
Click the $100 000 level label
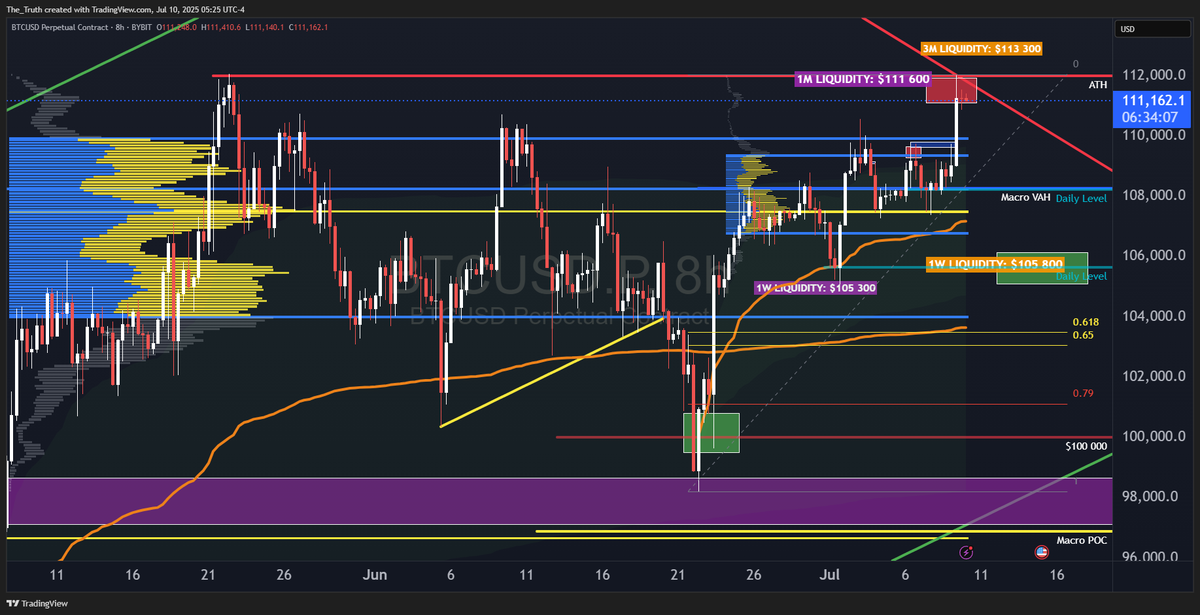(x=1085, y=446)
